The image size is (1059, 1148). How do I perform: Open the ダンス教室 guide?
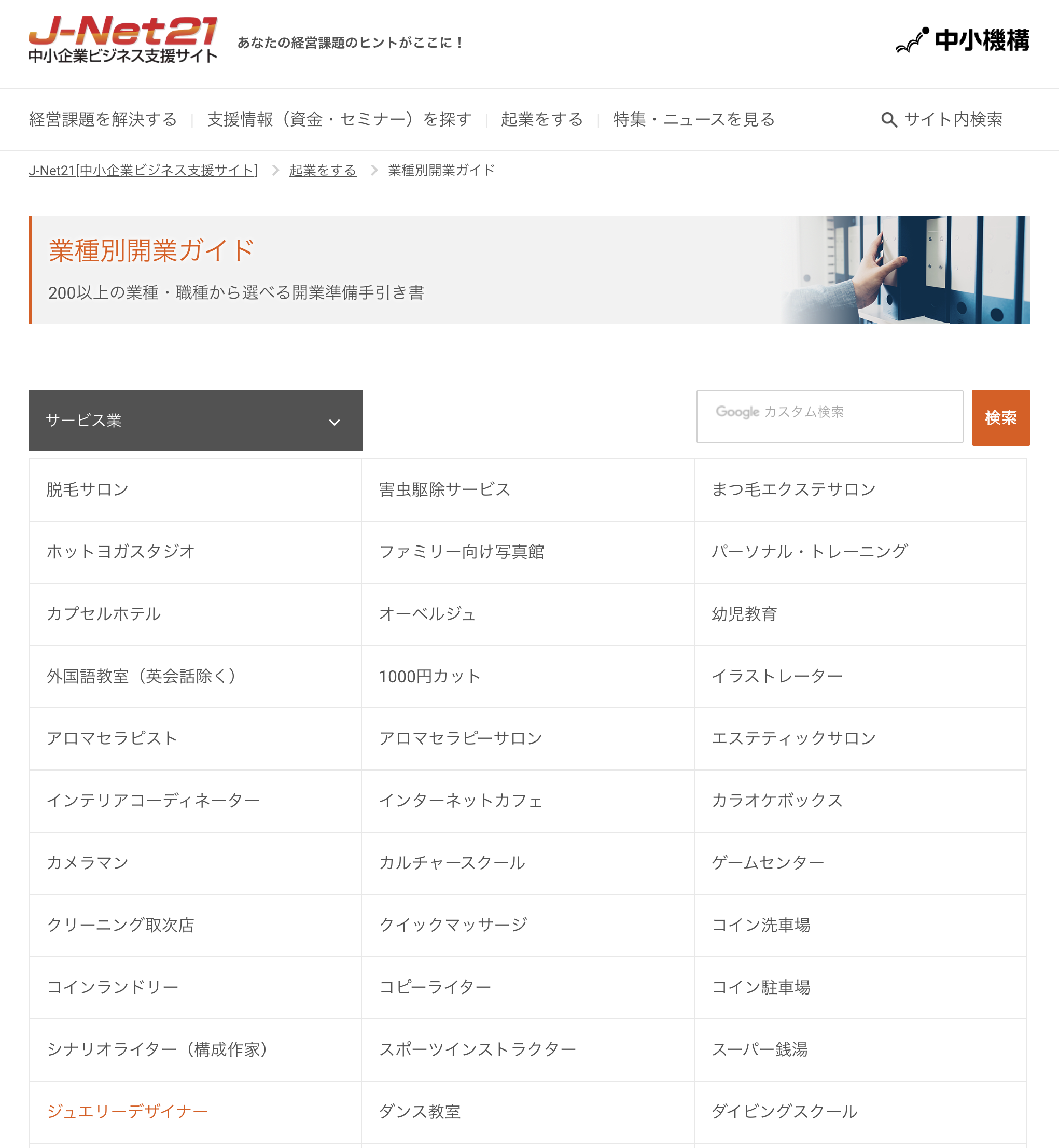pos(528,1112)
